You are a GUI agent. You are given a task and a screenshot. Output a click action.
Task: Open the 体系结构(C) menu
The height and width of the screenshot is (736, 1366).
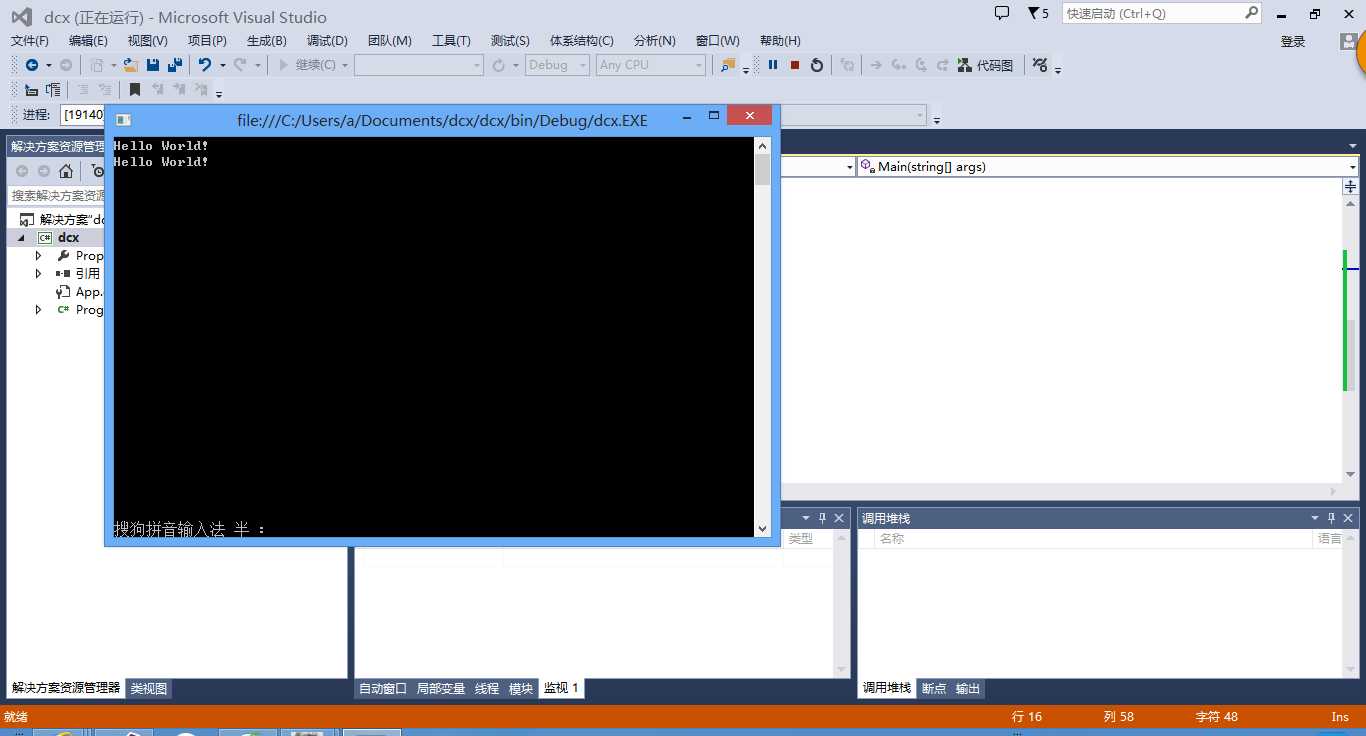[x=582, y=41]
